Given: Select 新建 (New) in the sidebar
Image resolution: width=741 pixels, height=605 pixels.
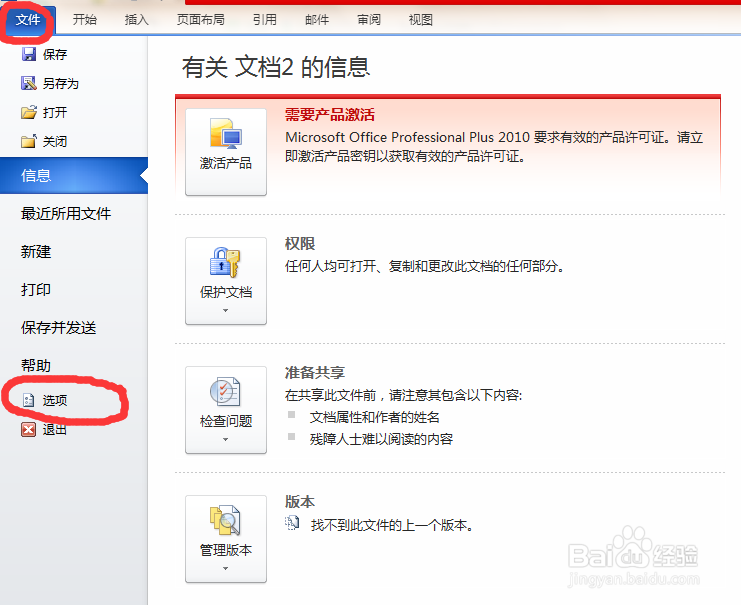Looking at the screenshot, I should (35, 251).
